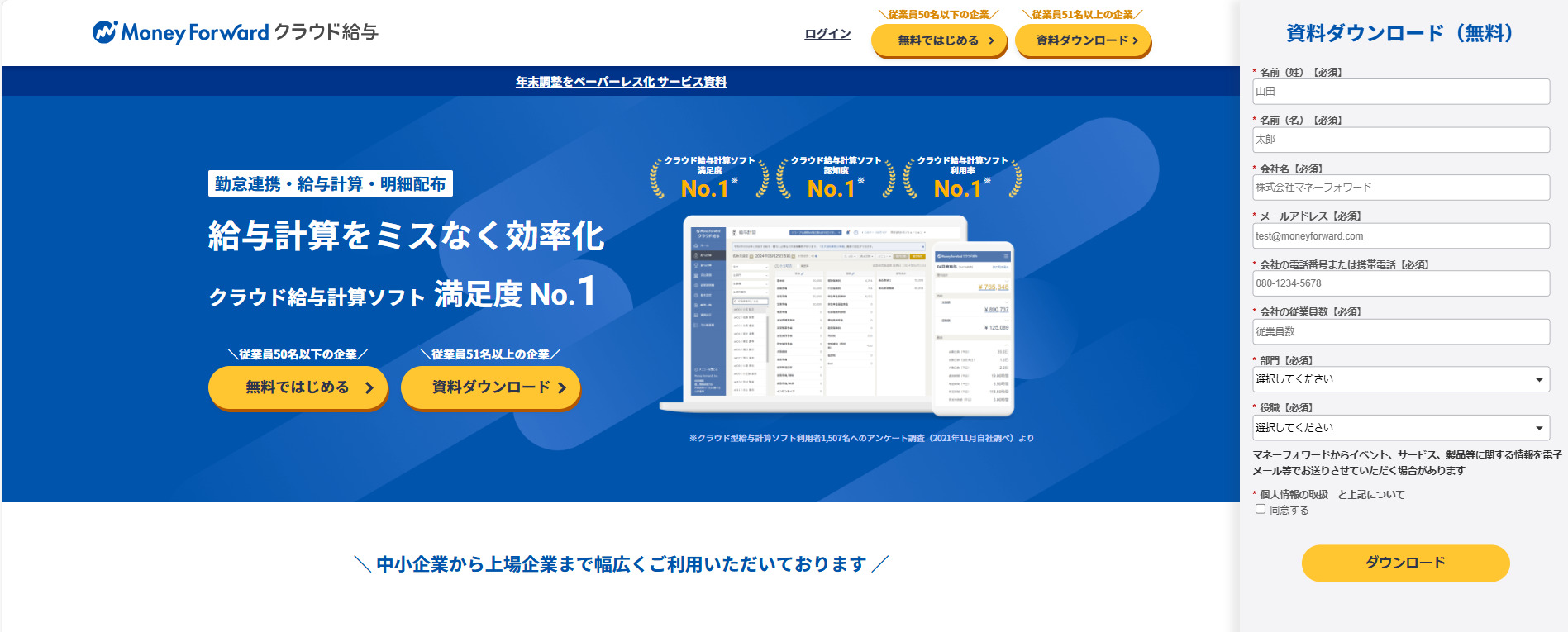
Task: Check the 同意する consent checkbox
Action: point(1261,510)
